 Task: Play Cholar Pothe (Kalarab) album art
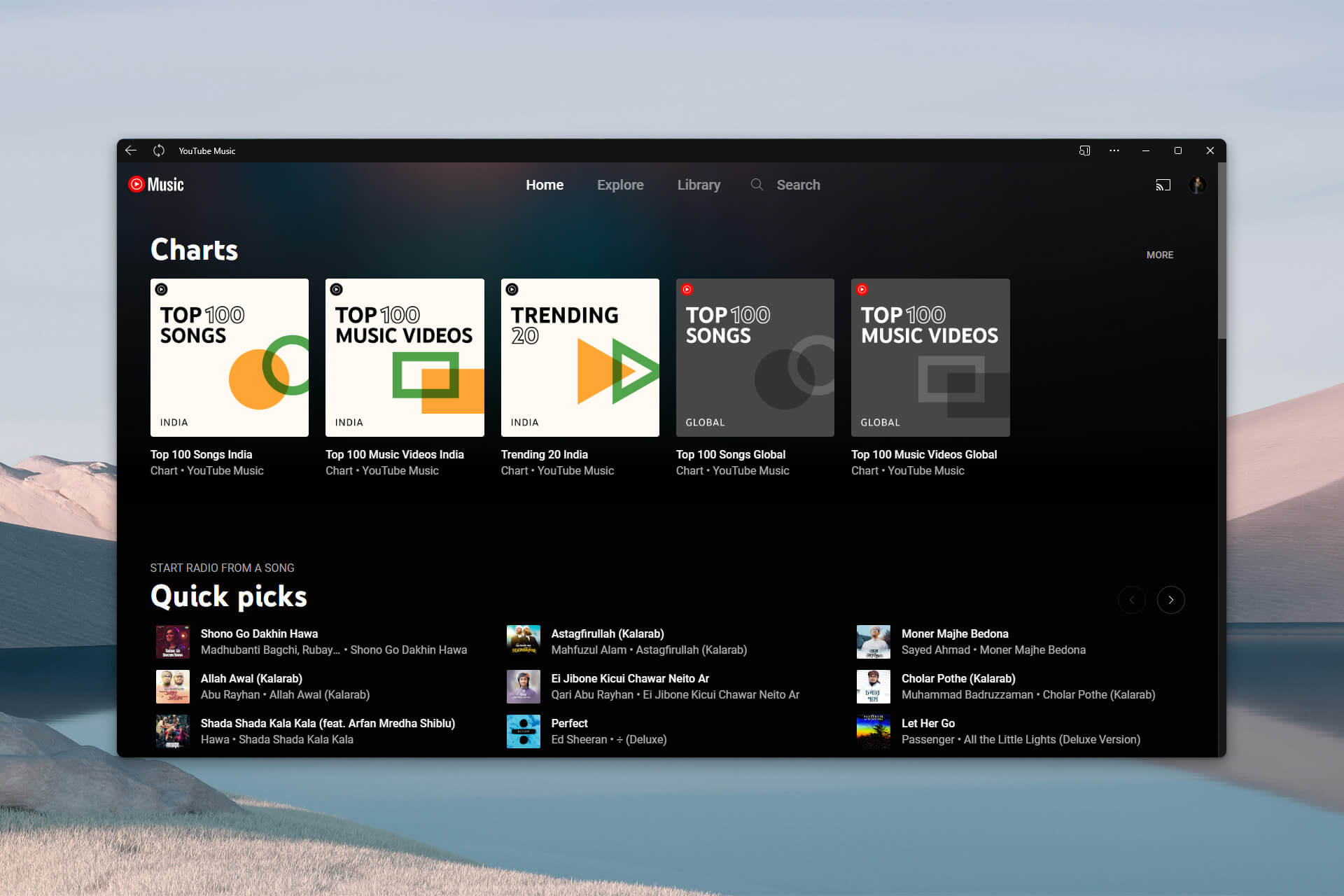coord(874,687)
